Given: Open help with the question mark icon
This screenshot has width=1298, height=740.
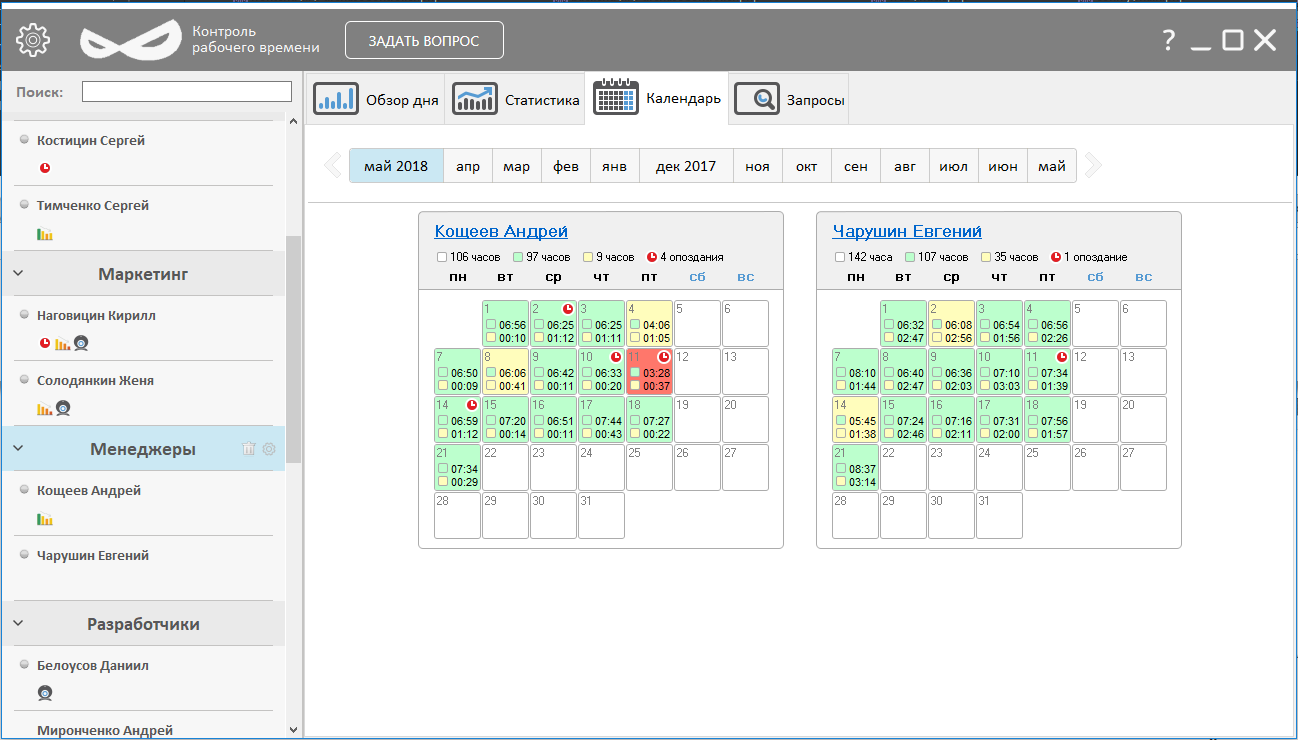Looking at the screenshot, I should point(1168,40).
